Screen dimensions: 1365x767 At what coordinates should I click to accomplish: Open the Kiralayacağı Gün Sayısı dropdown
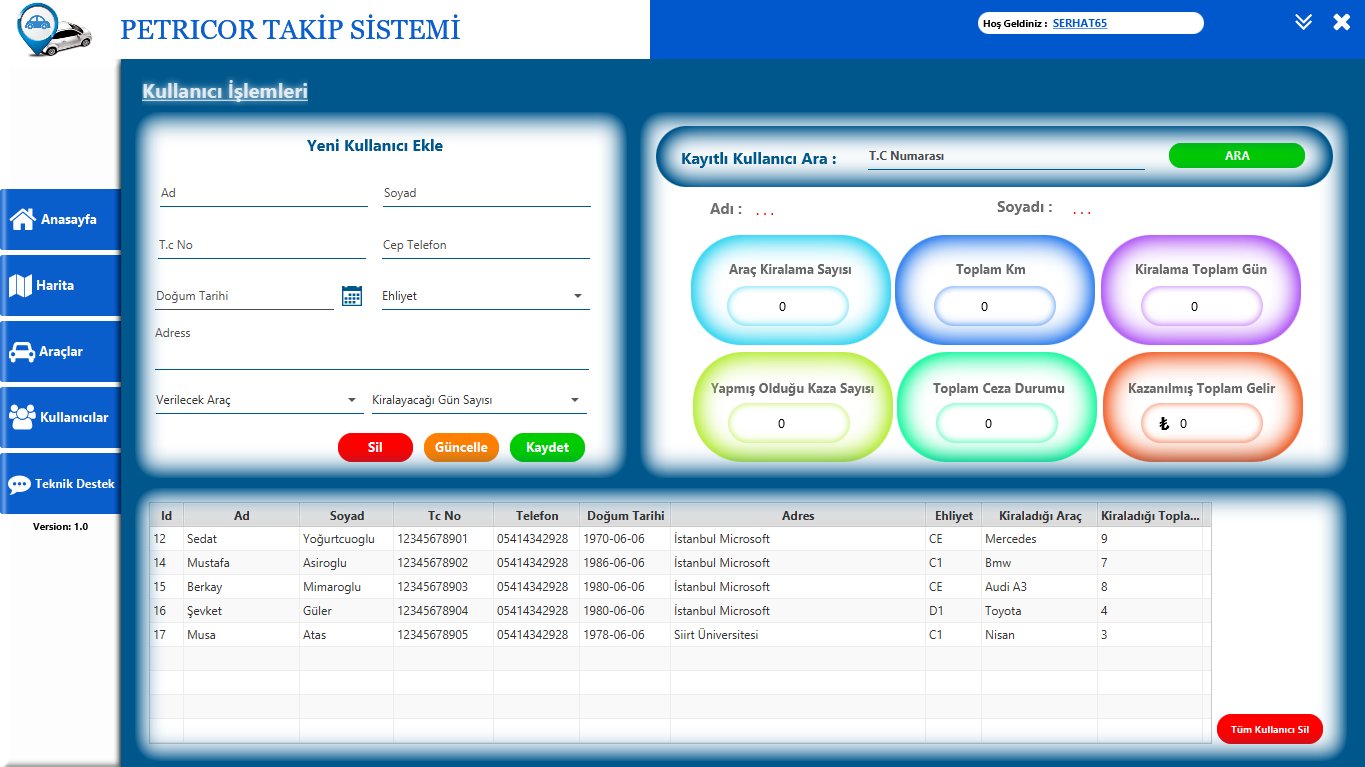click(576, 399)
